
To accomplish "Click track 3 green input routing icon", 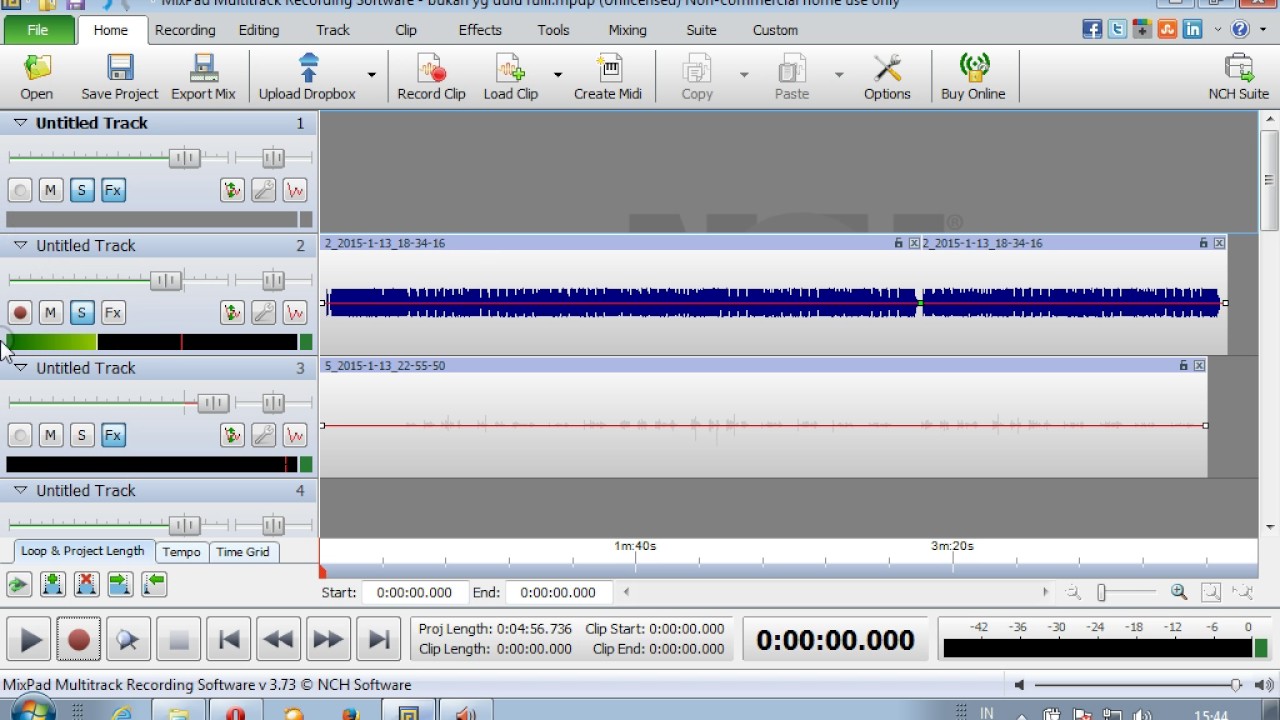I will point(232,435).
